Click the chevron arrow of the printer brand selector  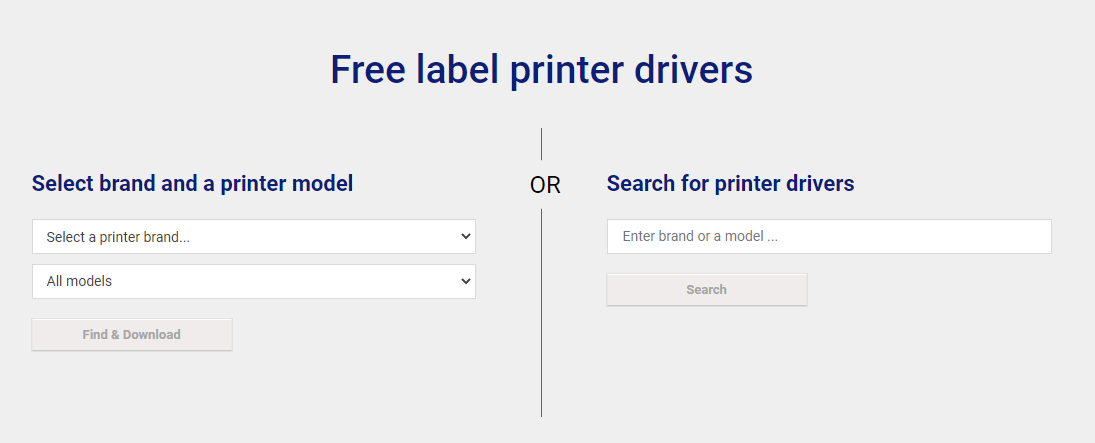(x=465, y=237)
